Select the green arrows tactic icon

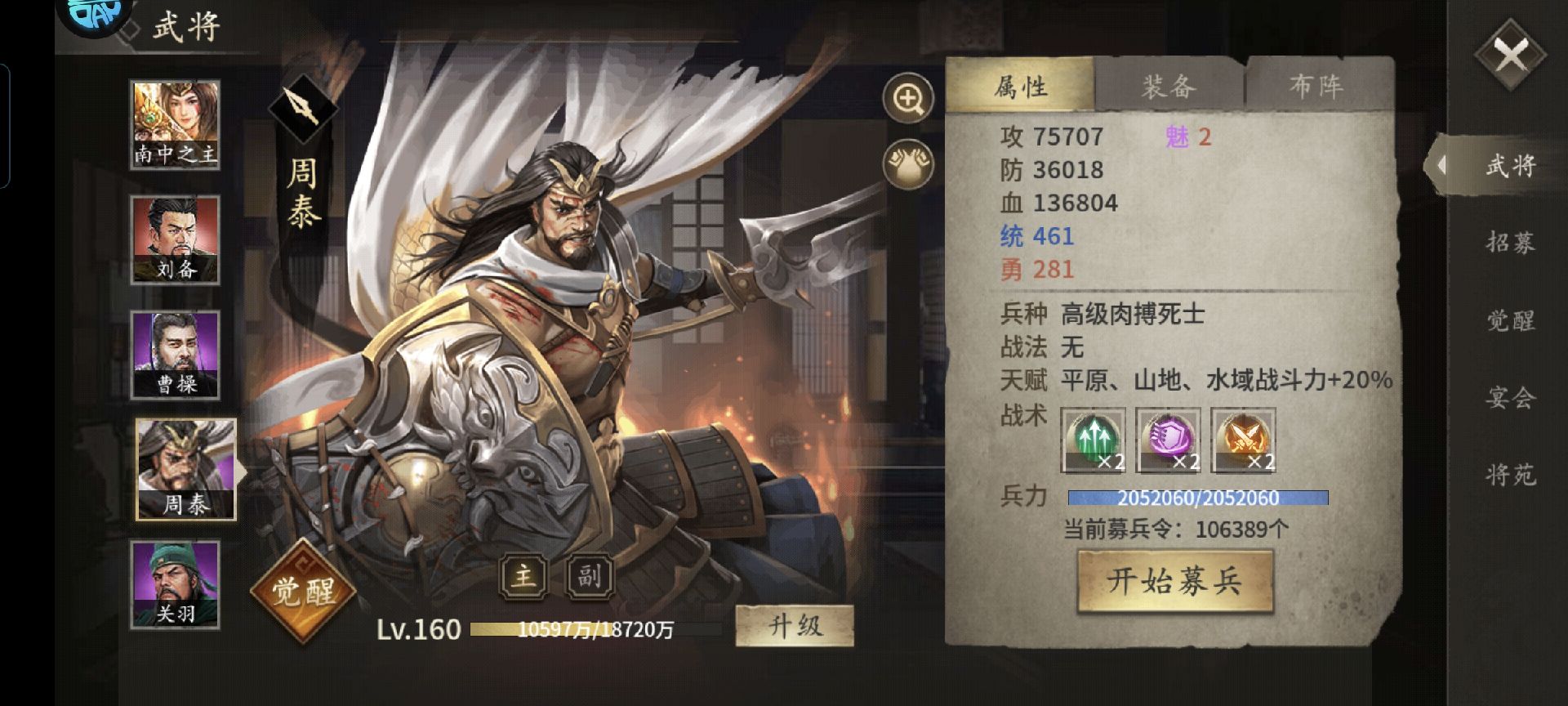coord(1094,440)
